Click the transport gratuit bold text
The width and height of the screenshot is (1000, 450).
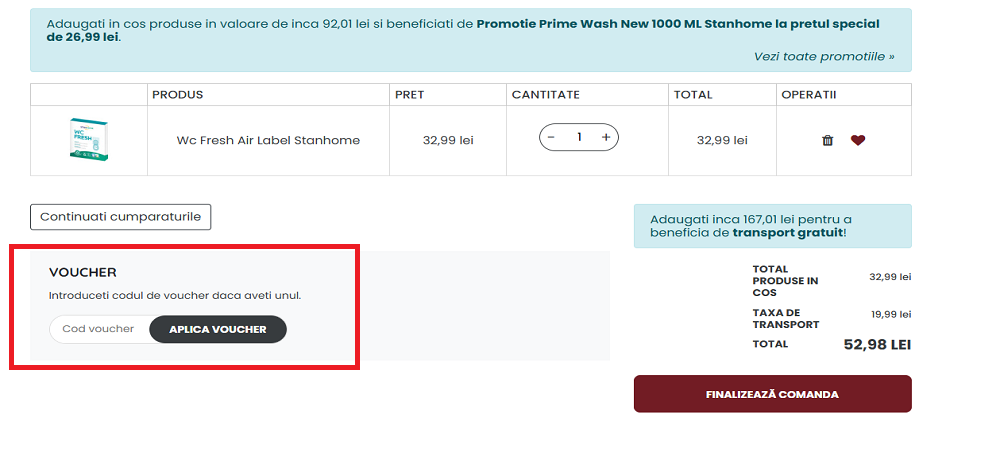pos(788,233)
